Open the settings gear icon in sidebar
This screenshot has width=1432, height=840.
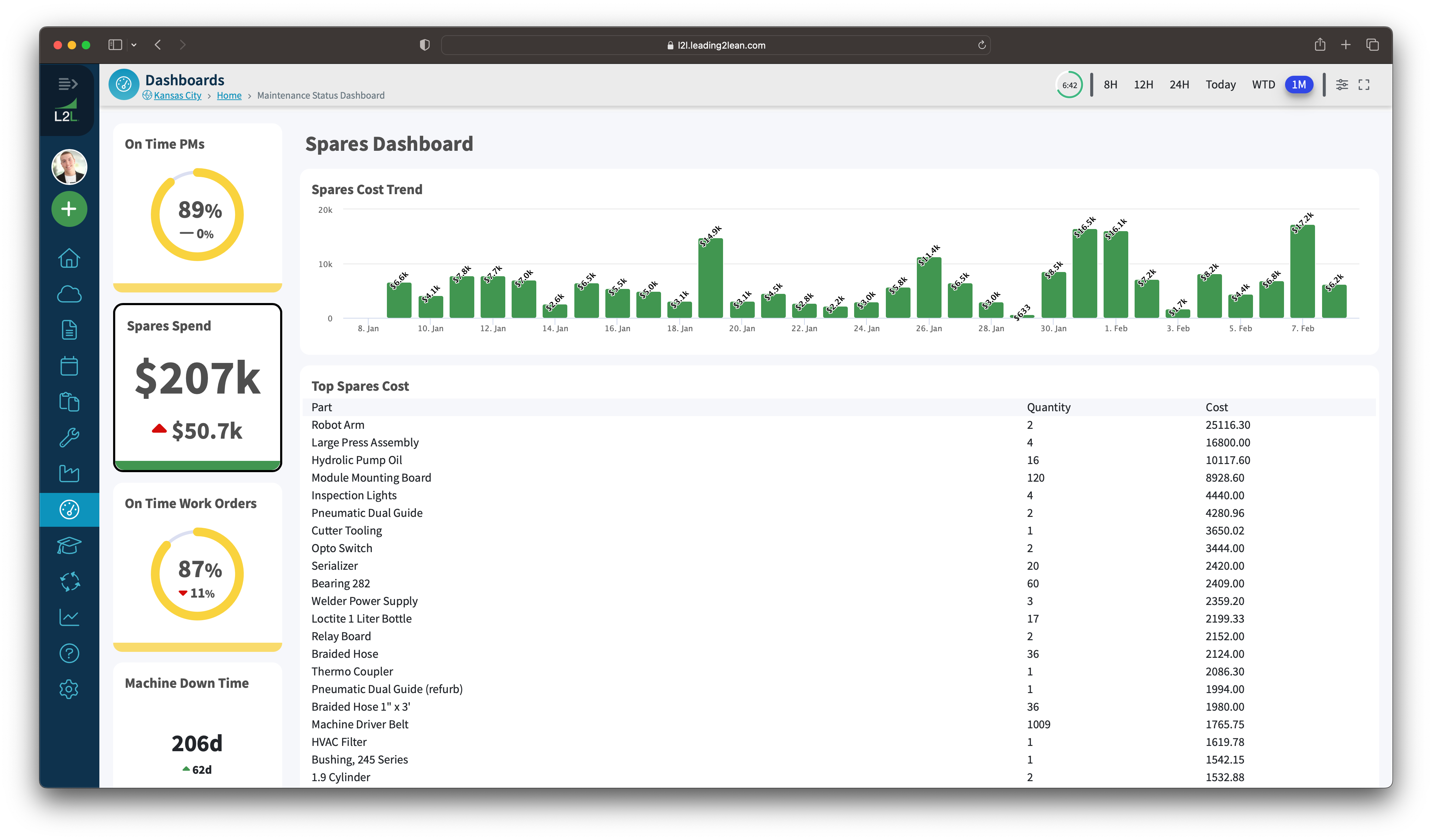click(69, 690)
